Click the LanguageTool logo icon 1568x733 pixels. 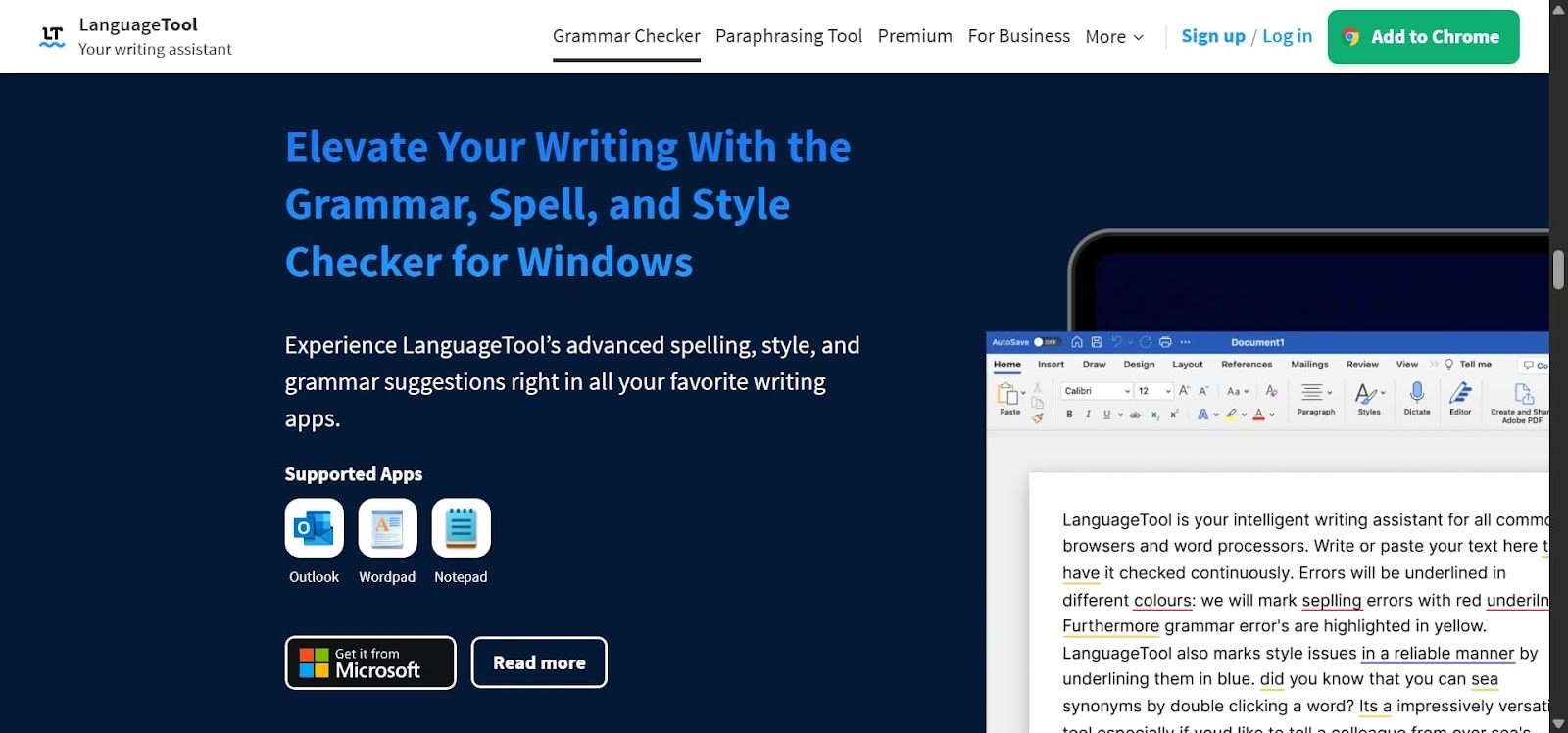[x=52, y=37]
